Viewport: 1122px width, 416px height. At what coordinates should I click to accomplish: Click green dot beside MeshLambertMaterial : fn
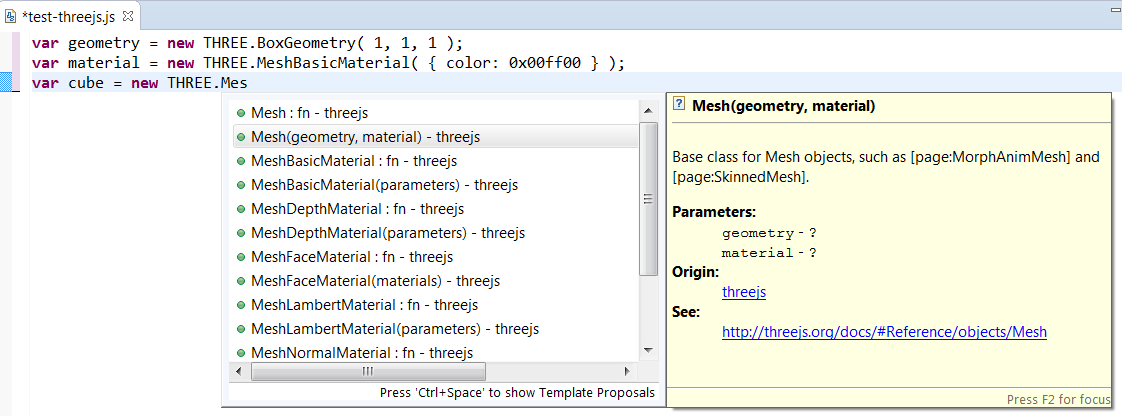tap(240, 305)
